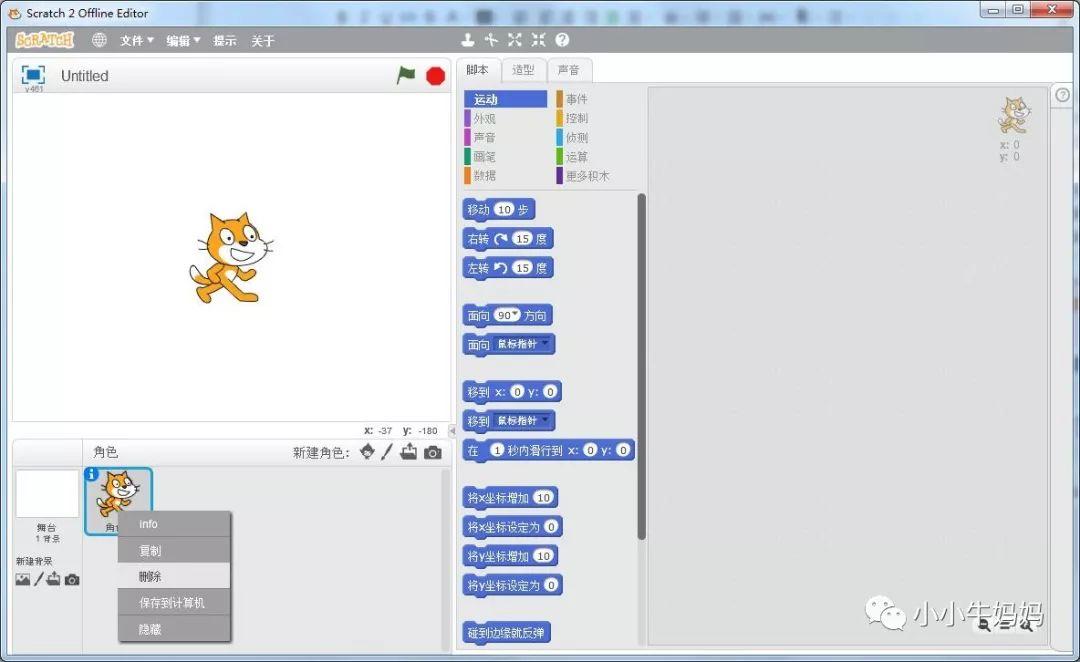
Task: Paint a new backdrop brush icon
Action: (39, 579)
